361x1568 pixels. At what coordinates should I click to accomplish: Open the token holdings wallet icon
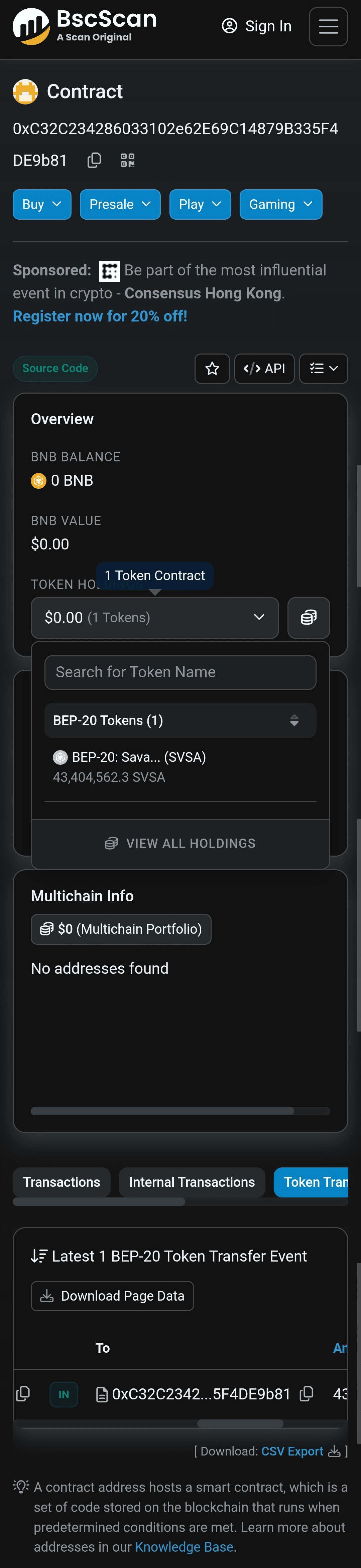[x=309, y=617]
